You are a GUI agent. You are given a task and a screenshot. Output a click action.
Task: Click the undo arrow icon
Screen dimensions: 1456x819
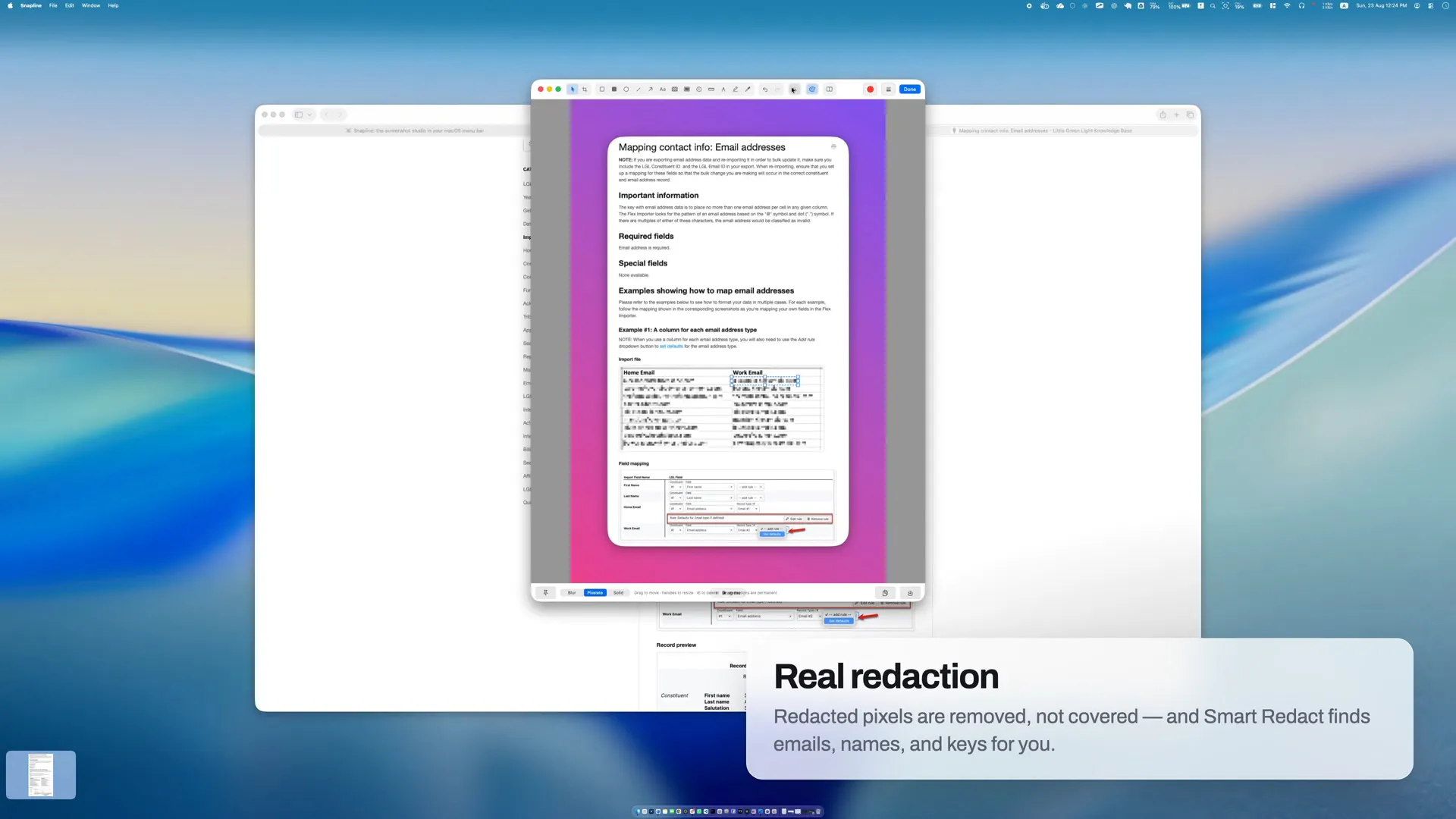pyautogui.click(x=765, y=89)
